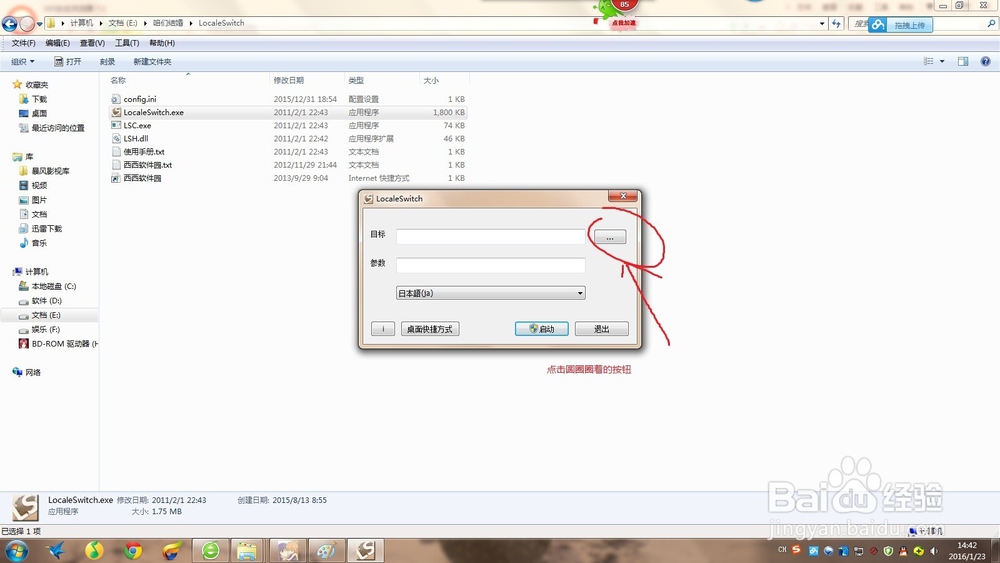
Task: Select the 使用手册.txt file
Action: tap(144, 152)
